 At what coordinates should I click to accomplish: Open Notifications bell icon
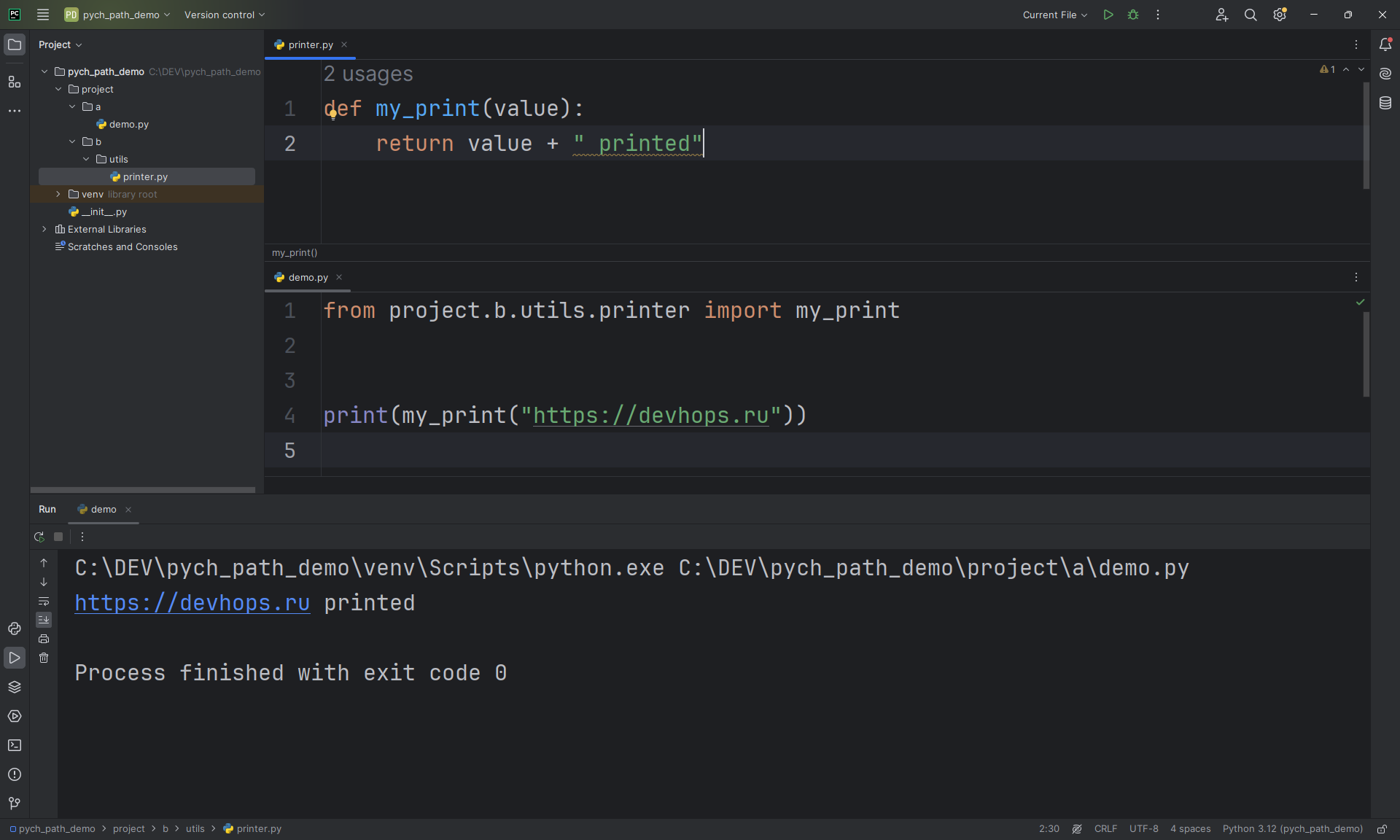coord(1385,44)
